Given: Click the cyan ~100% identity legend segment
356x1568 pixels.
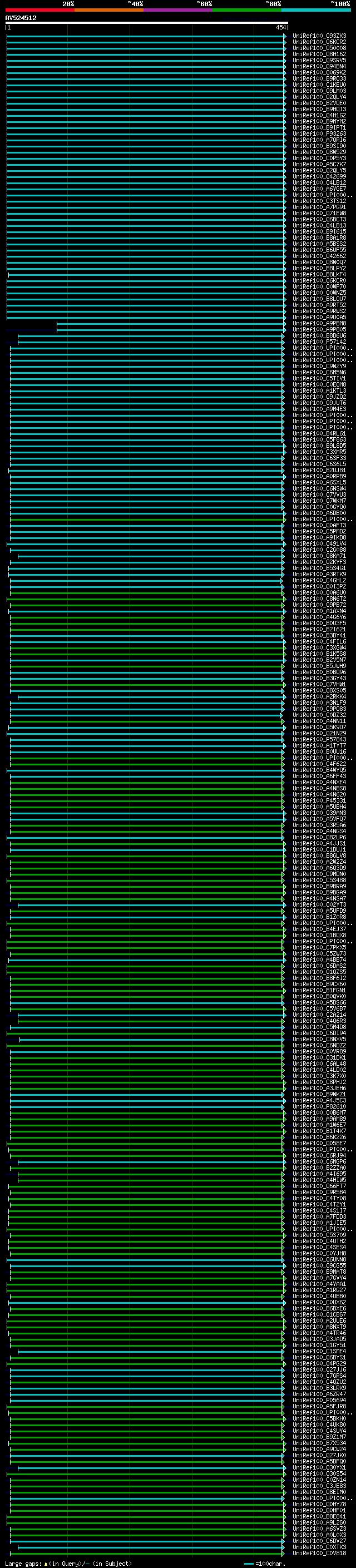Looking at the screenshot, I should coord(315,10).
